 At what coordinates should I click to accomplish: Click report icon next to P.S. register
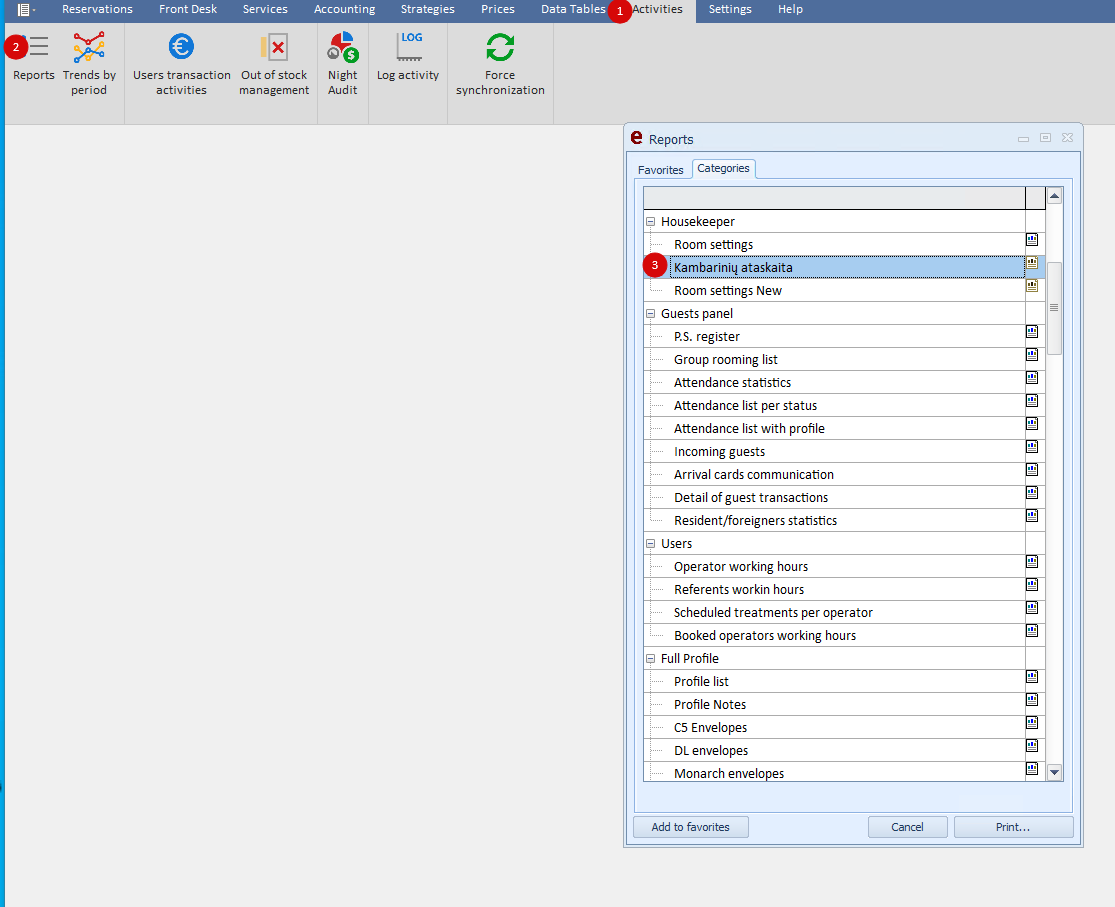(x=1032, y=331)
